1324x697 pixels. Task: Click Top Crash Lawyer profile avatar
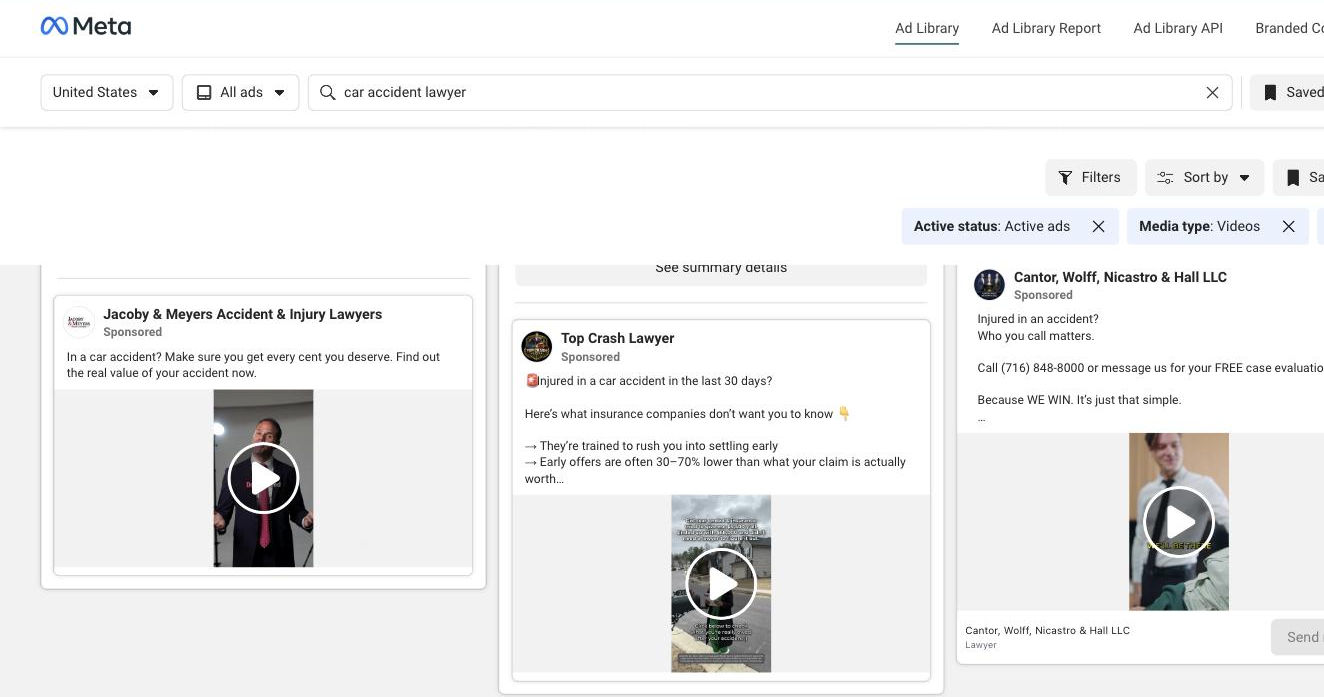537,347
